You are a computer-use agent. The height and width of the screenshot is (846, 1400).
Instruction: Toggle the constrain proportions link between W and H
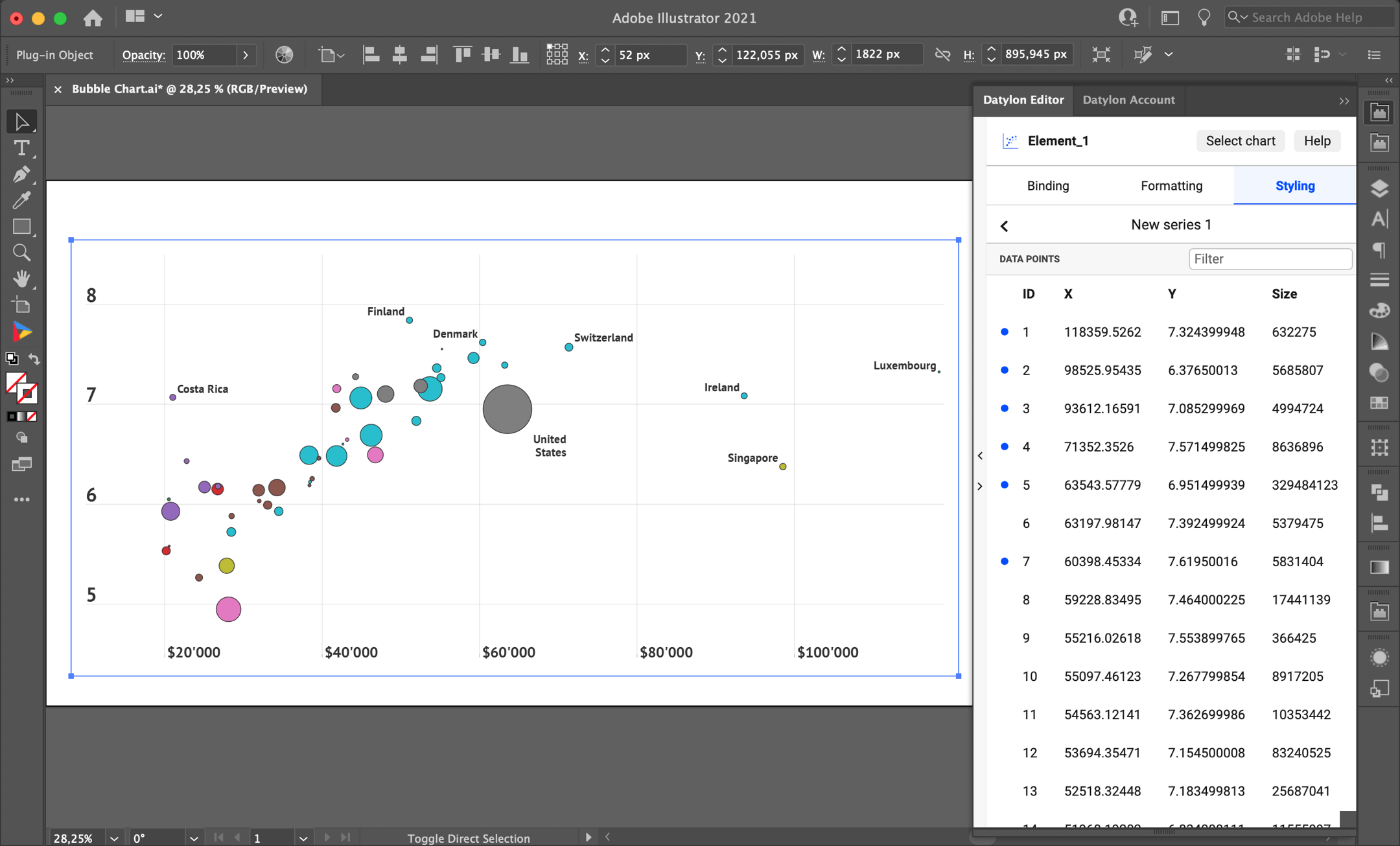(x=943, y=54)
